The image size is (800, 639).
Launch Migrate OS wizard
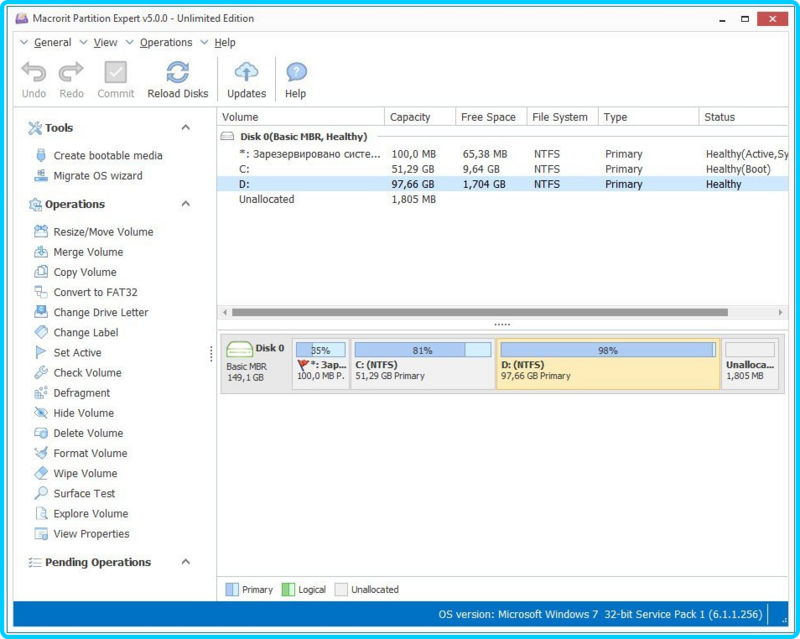97,176
